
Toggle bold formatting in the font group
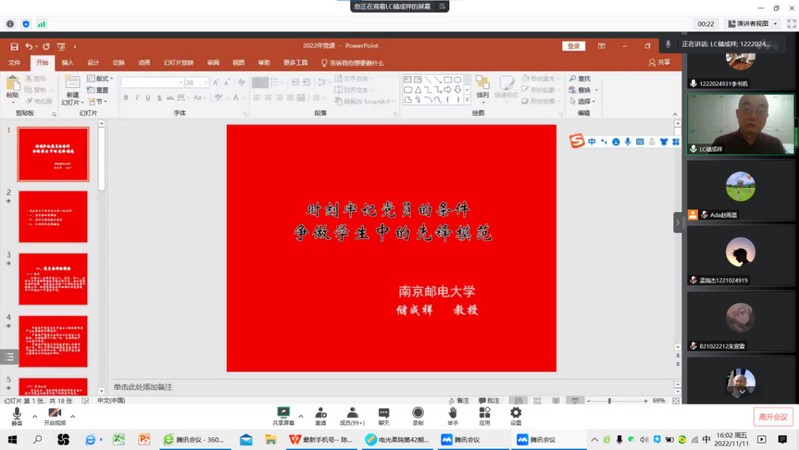pos(126,98)
